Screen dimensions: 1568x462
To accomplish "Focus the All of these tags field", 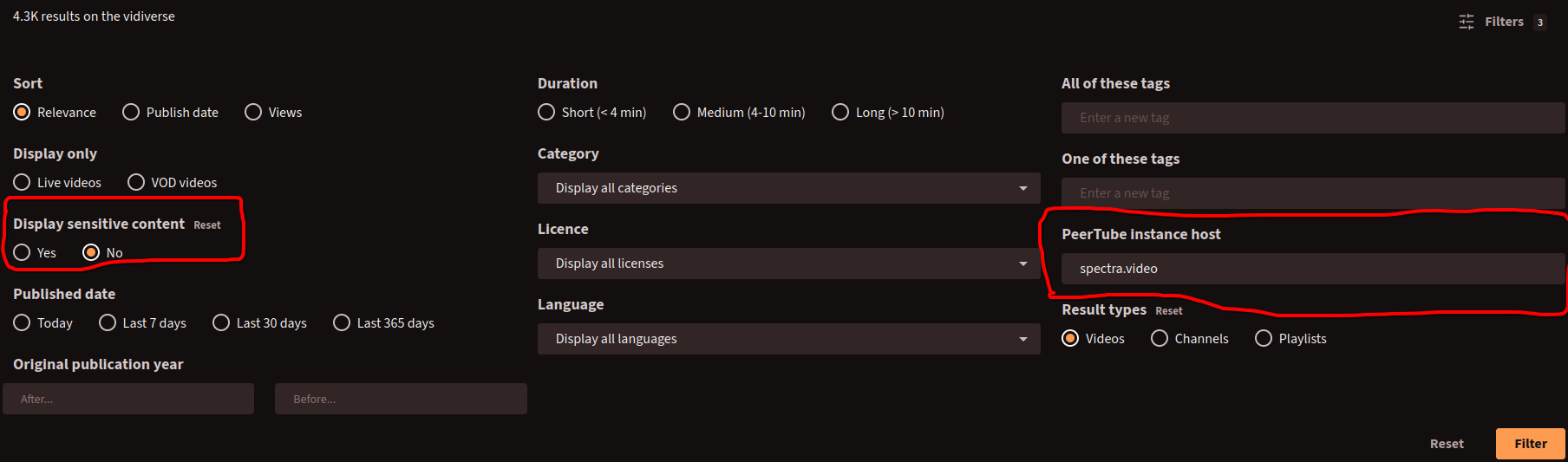I will (x=1313, y=118).
